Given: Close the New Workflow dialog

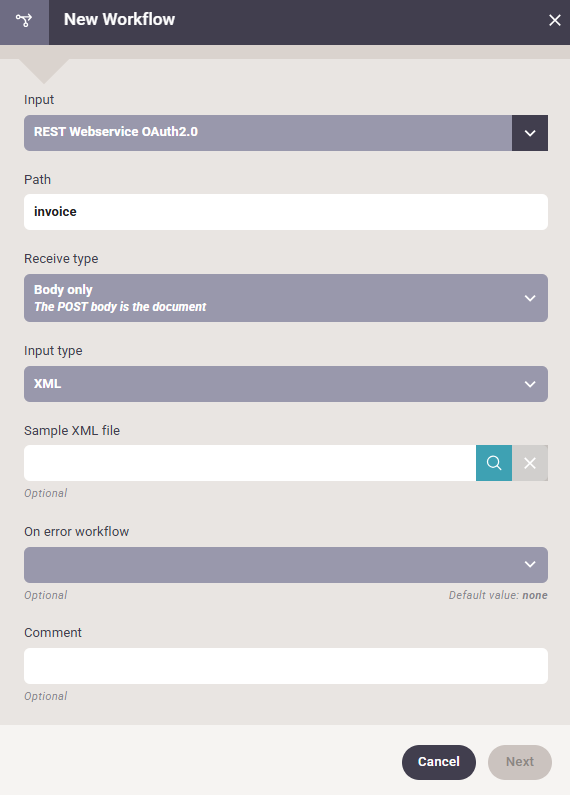Looking at the screenshot, I should (x=555, y=20).
